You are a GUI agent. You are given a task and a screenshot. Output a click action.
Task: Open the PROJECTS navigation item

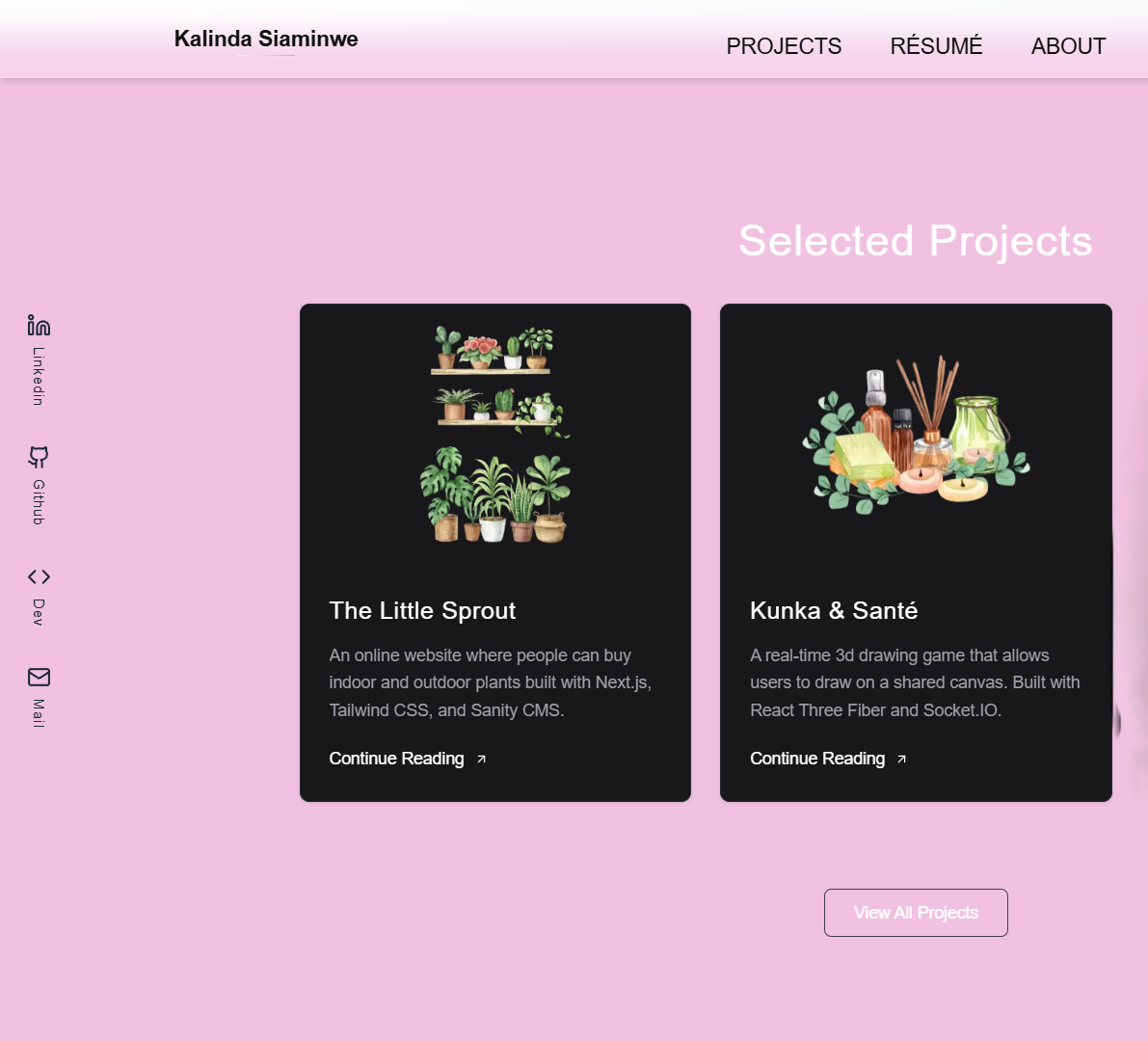[784, 45]
